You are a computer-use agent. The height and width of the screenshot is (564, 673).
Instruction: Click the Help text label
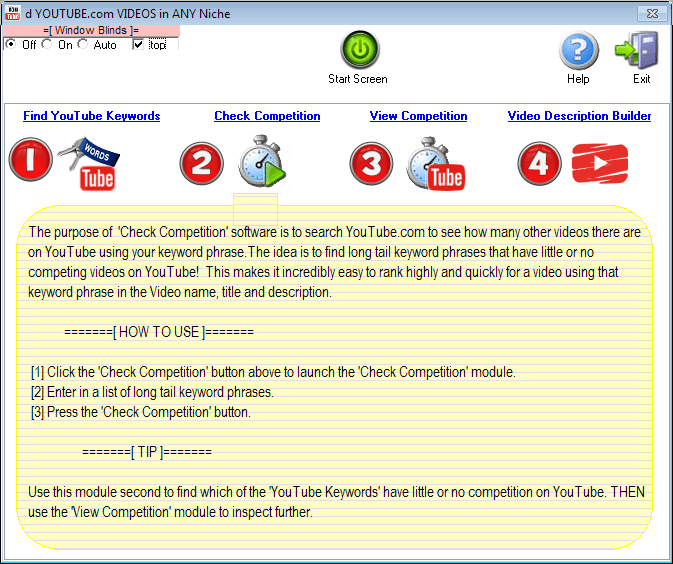tap(578, 79)
